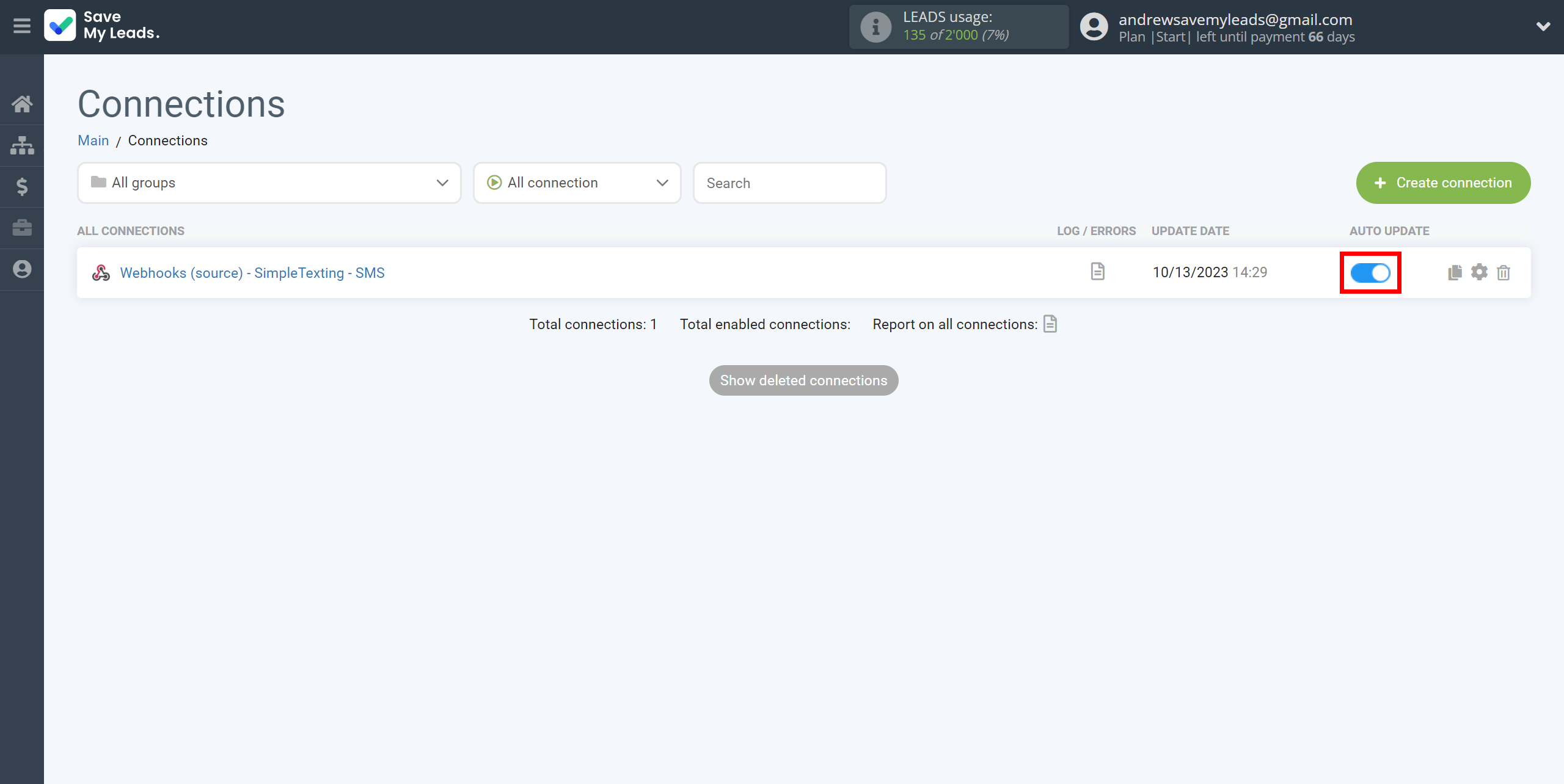Click the sidebar user profile icon
The image size is (1564, 784).
[x=22, y=269]
